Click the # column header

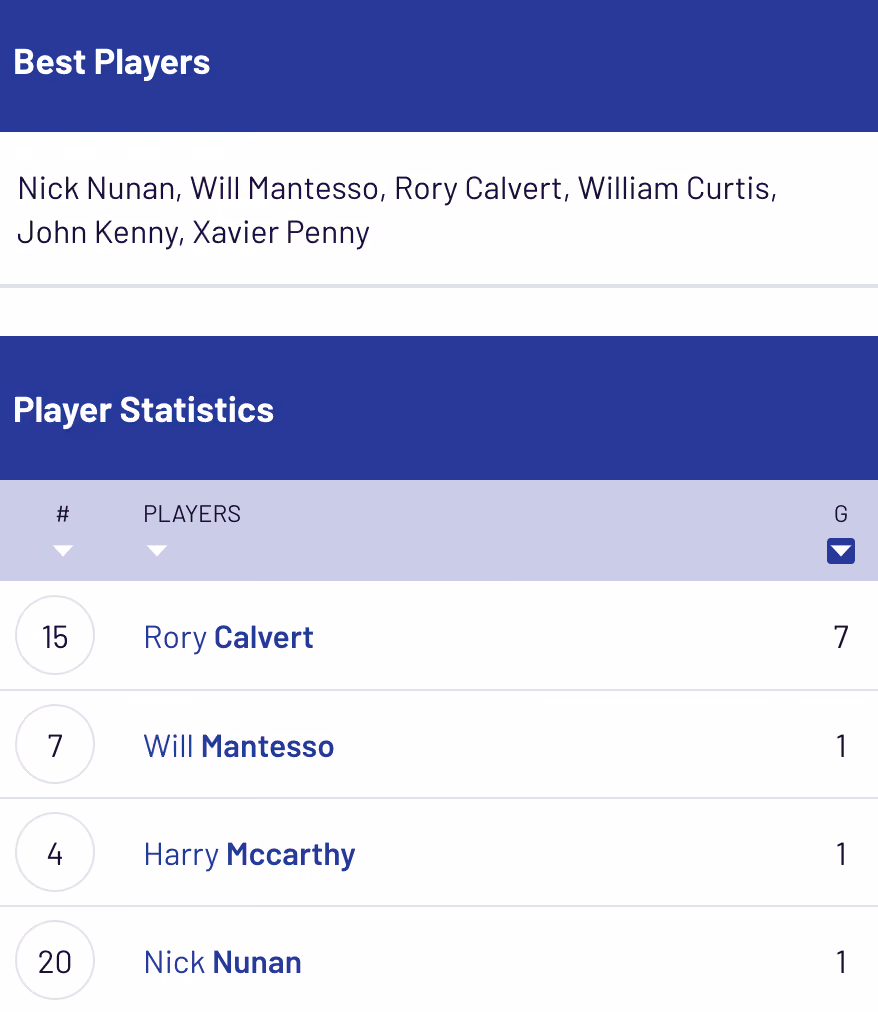[63, 514]
